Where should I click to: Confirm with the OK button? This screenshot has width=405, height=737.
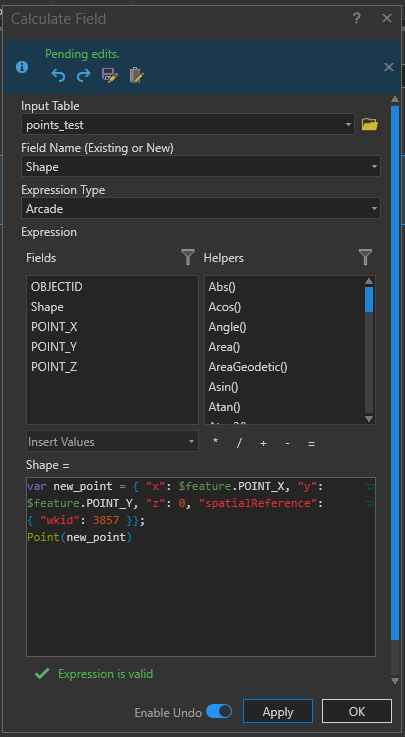[x=357, y=711]
